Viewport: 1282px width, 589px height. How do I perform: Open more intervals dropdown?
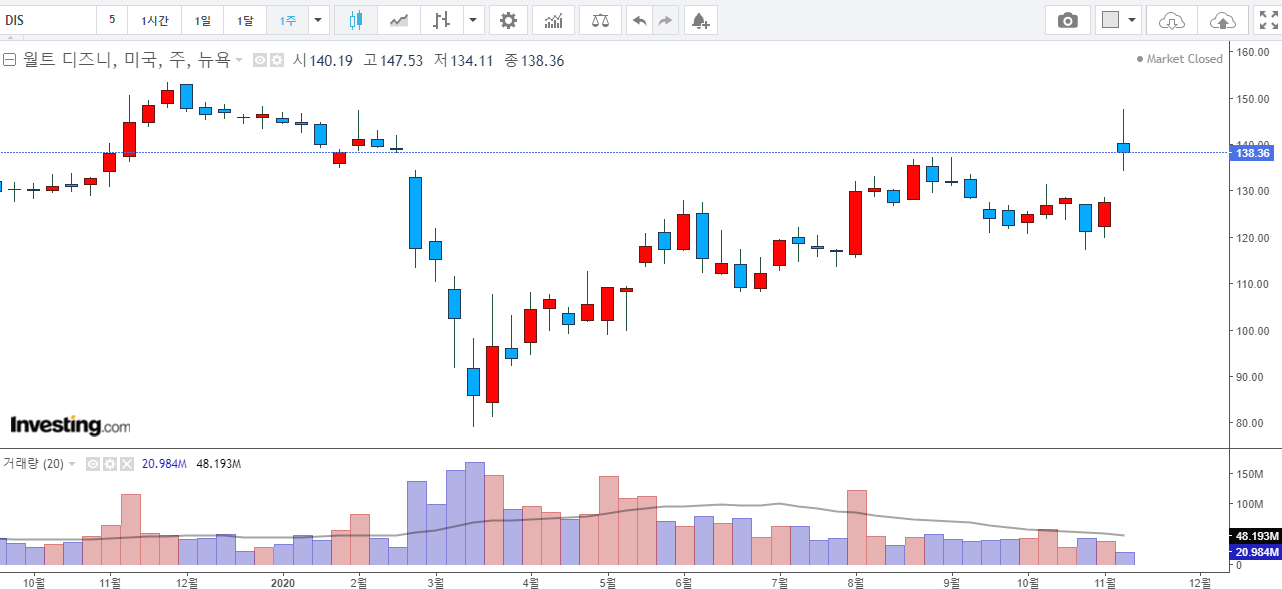pyautogui.click(x=318, y=20)
